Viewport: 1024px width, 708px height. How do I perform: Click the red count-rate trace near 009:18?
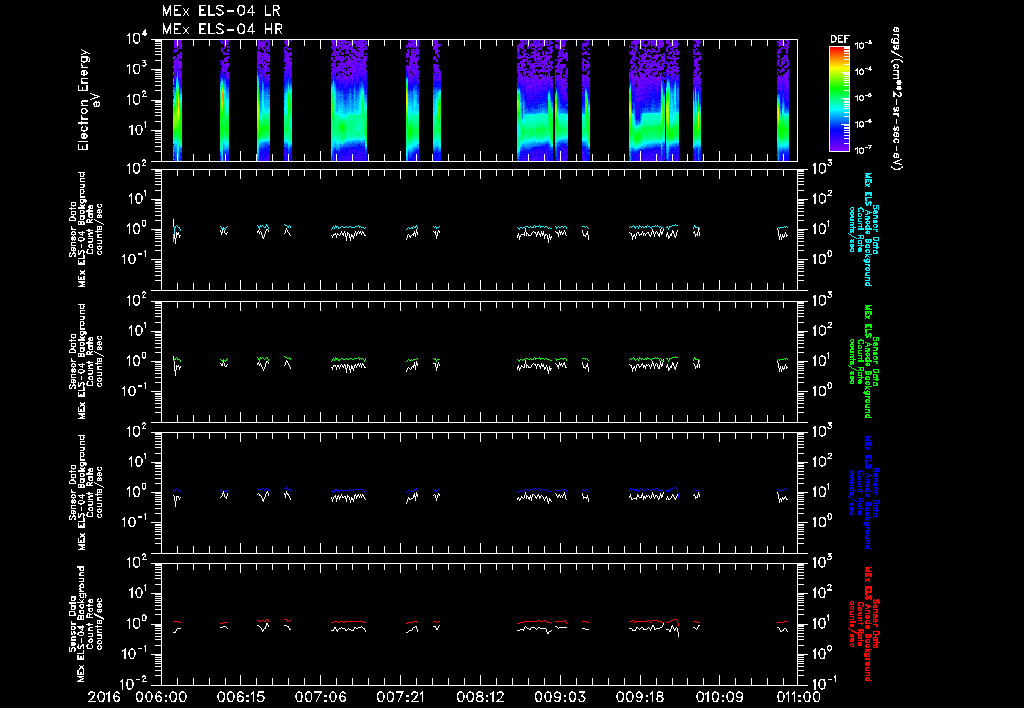click(654, 621)
